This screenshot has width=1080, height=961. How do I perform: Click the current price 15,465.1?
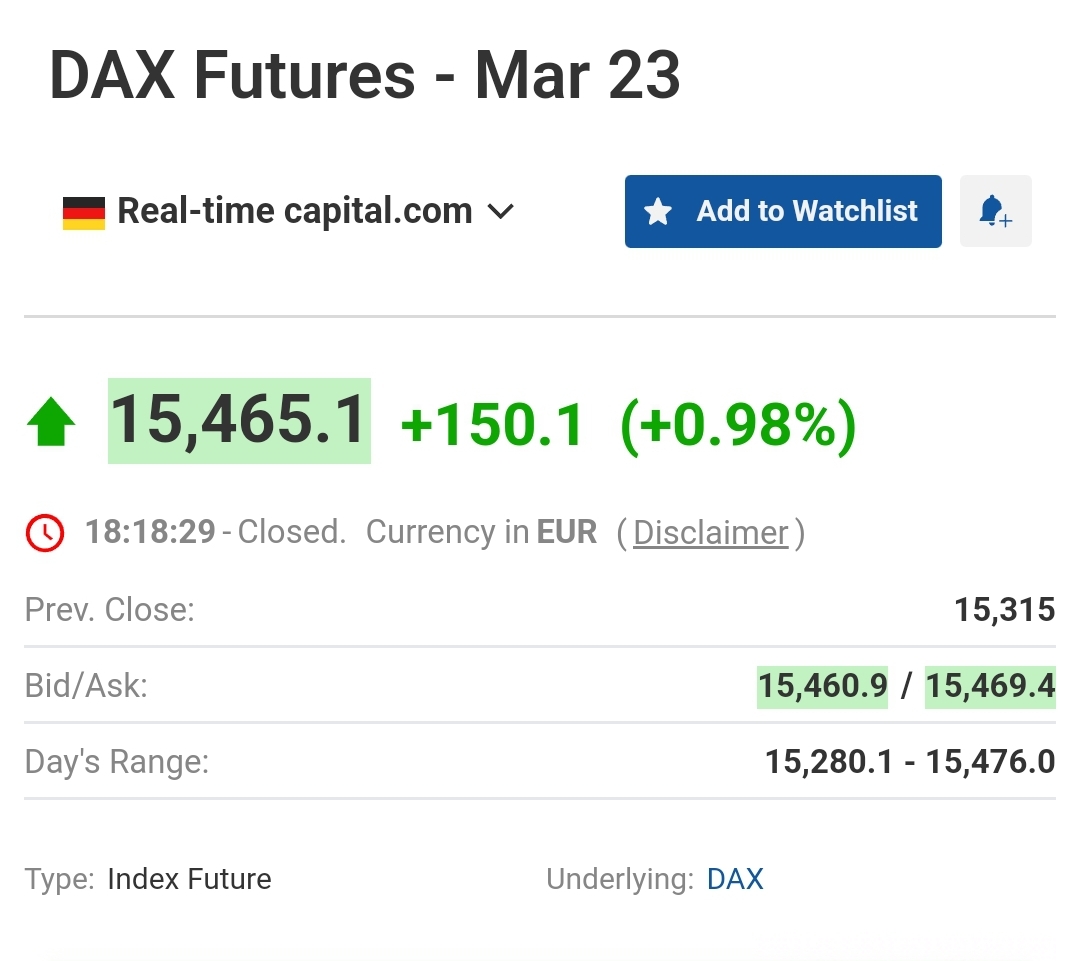tap(239, 421)
